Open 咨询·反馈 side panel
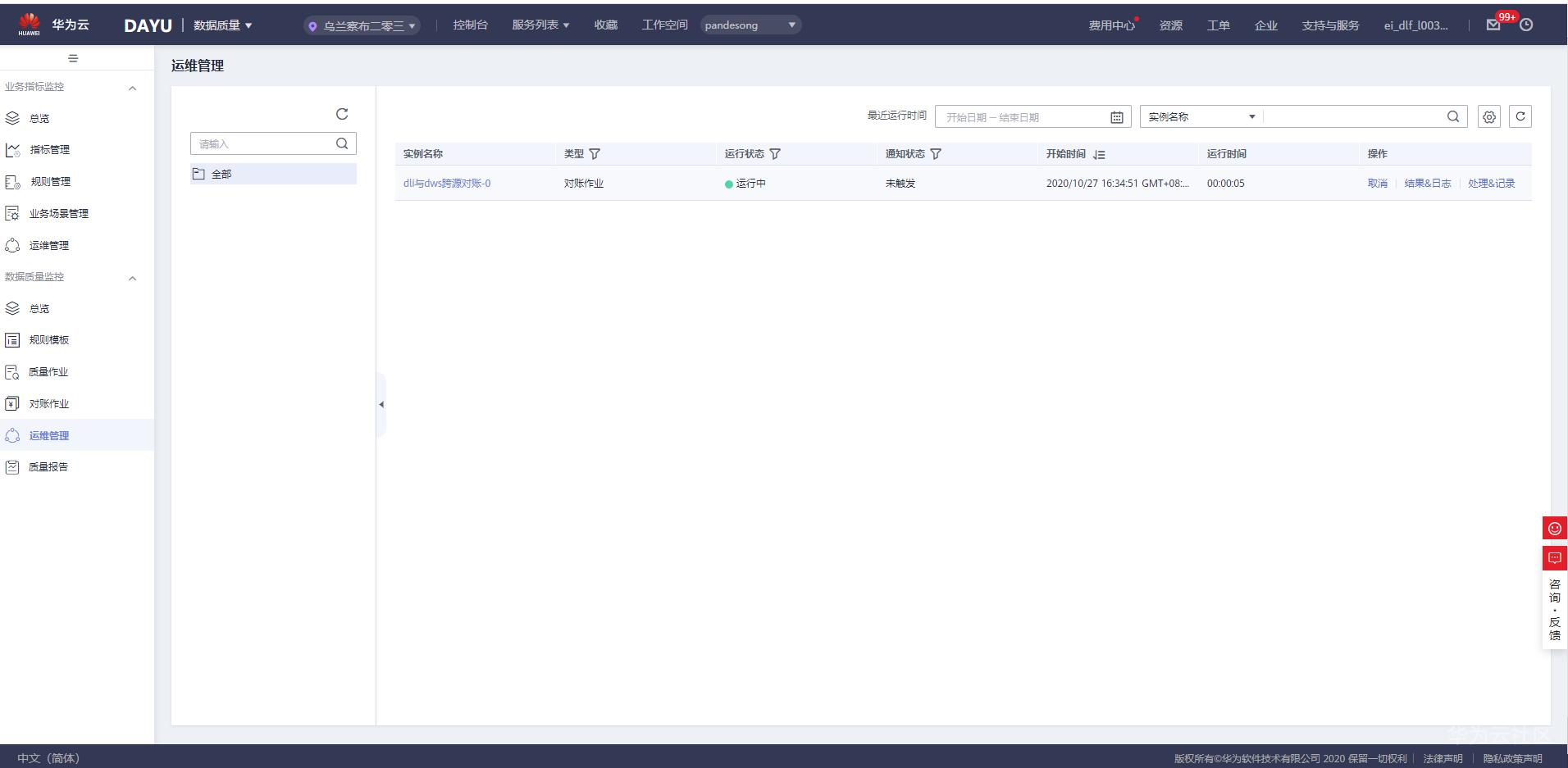 1555,610
